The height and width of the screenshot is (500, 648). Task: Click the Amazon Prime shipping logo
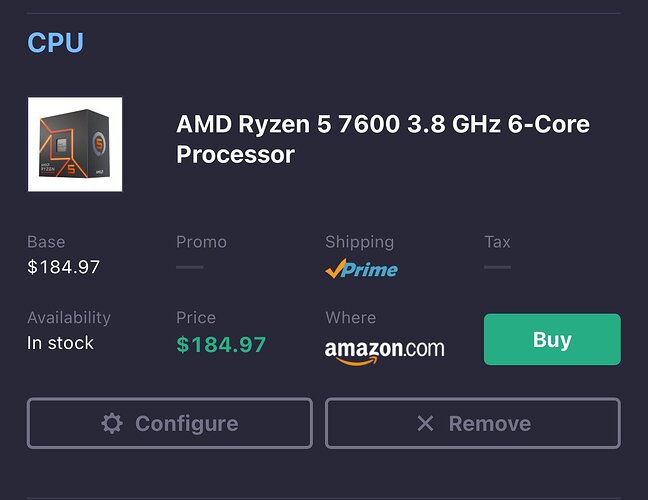pos(361,268)
